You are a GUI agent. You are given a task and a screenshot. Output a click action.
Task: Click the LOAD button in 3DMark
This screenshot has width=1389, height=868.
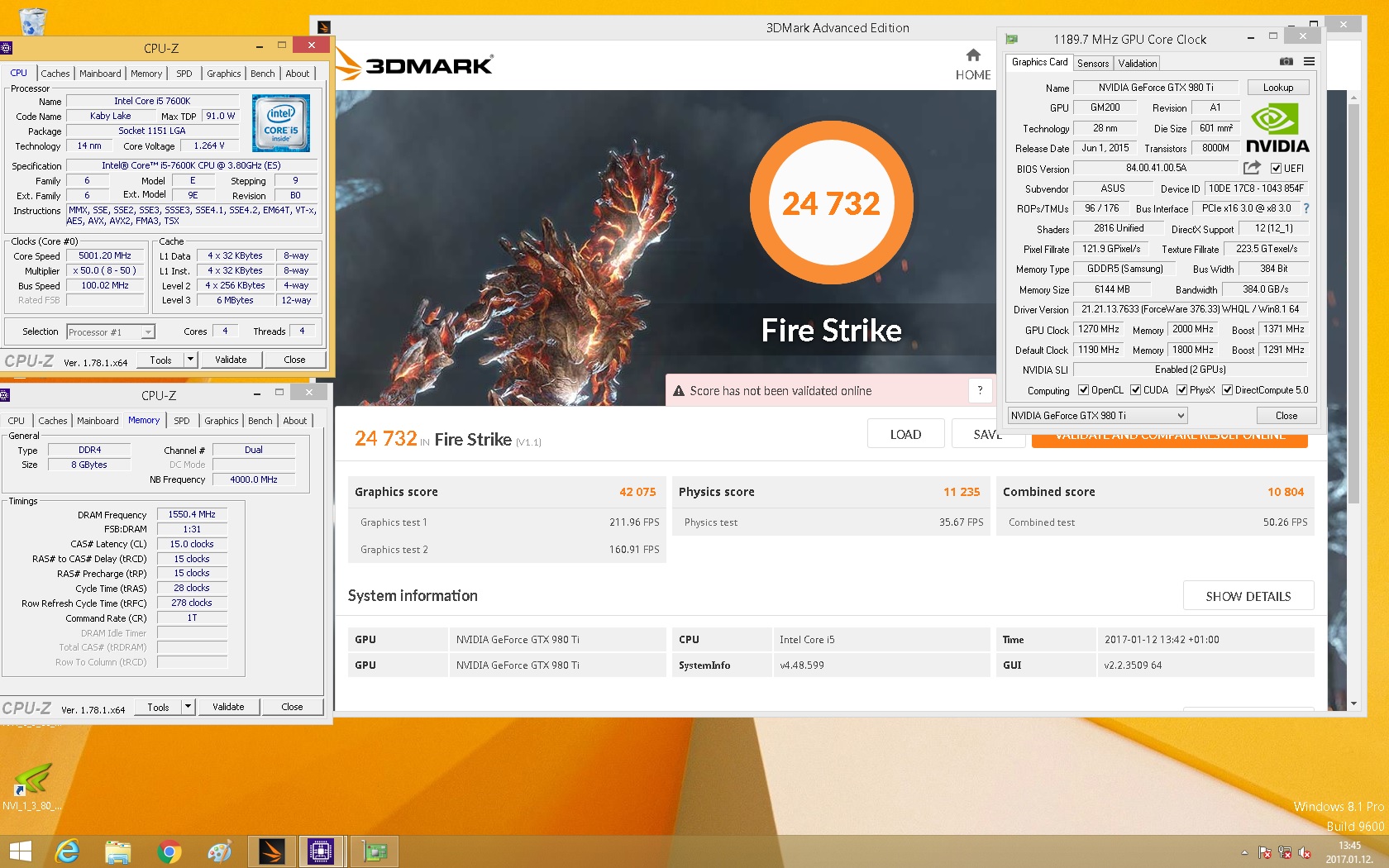point(905,434)
